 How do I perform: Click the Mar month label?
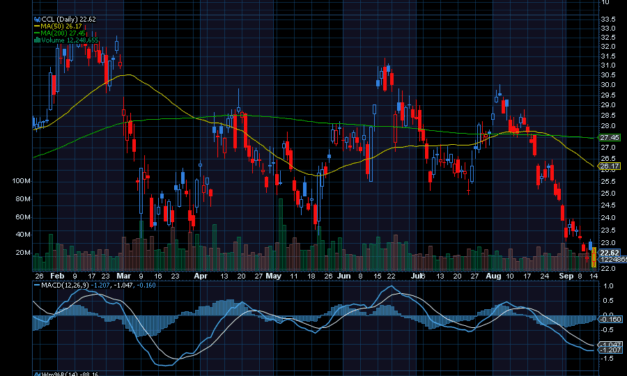(x=124, y=276)
